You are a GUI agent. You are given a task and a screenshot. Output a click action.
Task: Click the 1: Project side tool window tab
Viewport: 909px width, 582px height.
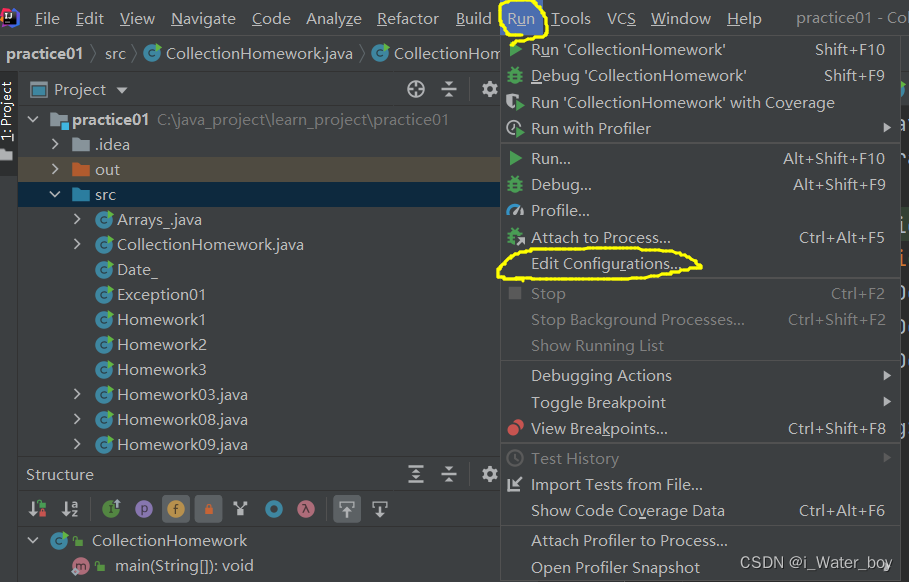tap(8, 121)
